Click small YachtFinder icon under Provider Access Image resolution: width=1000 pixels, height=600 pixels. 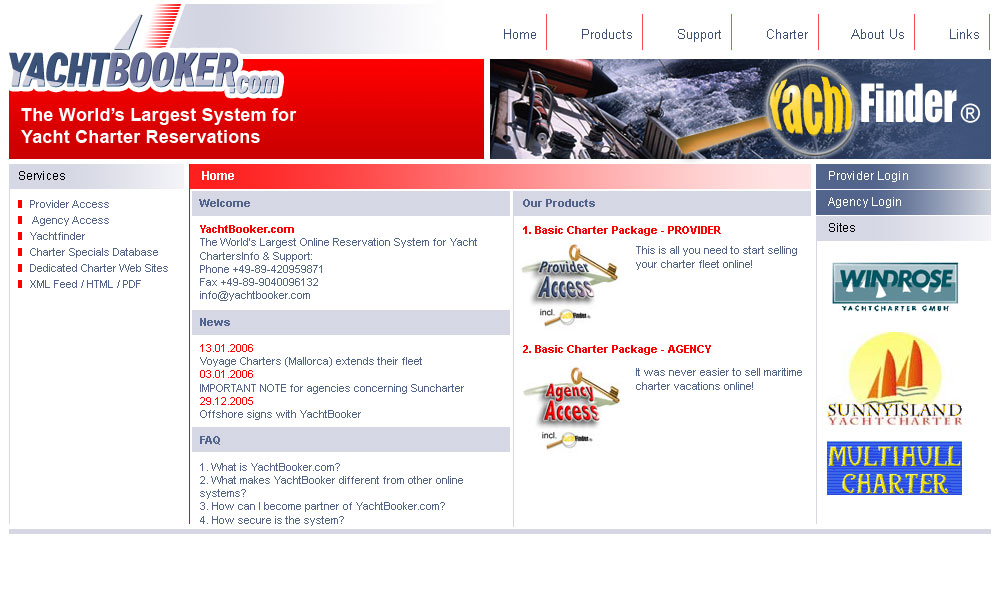(566, 316)
